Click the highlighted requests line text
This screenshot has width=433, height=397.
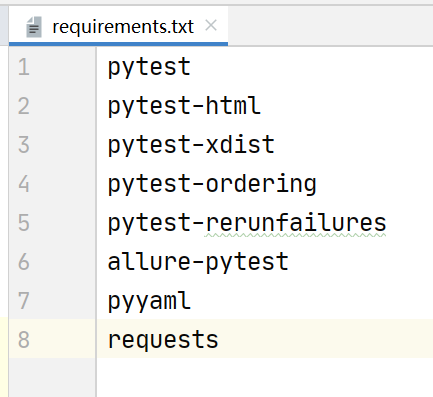pyautogui.click(x=163, y=340)
